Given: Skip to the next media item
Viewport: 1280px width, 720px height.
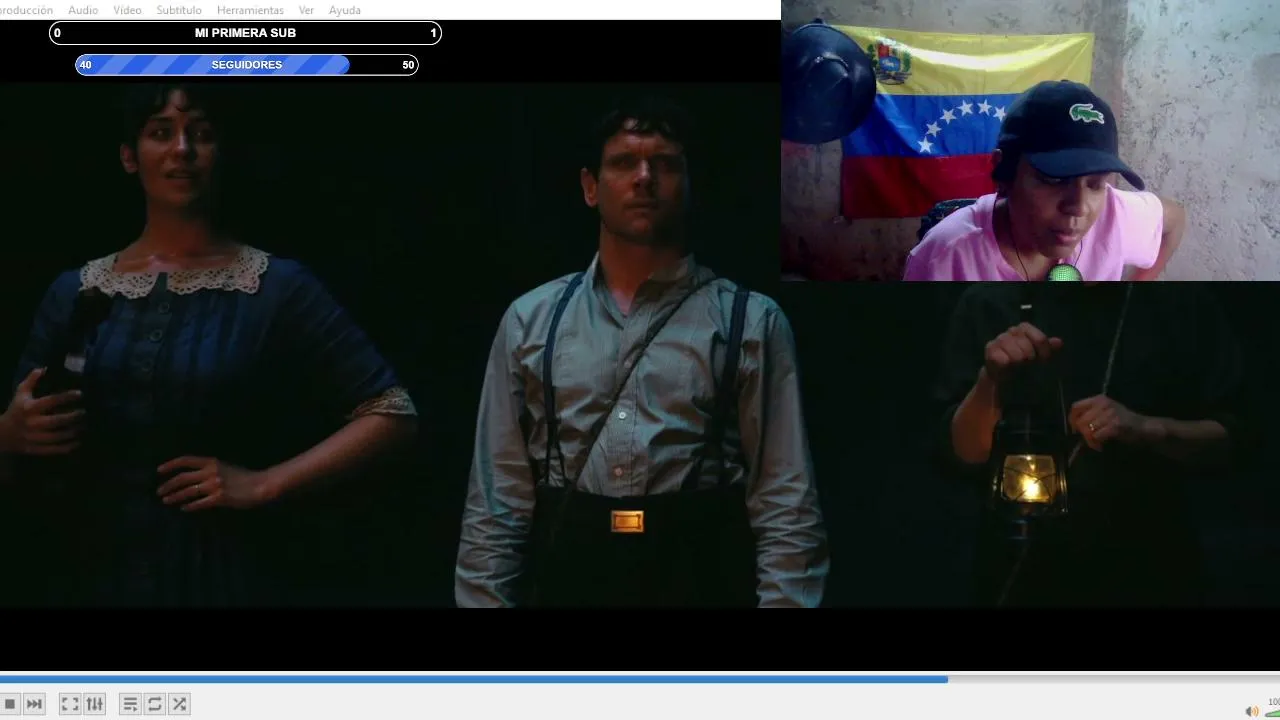Looking at the screenshot, I should click(34, 704).
